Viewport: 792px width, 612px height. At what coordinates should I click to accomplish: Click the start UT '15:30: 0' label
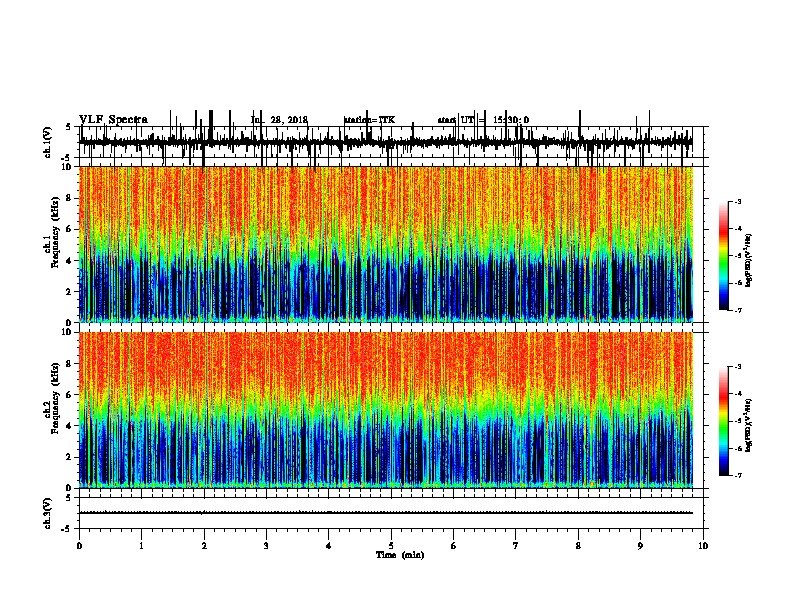(511, 120)
